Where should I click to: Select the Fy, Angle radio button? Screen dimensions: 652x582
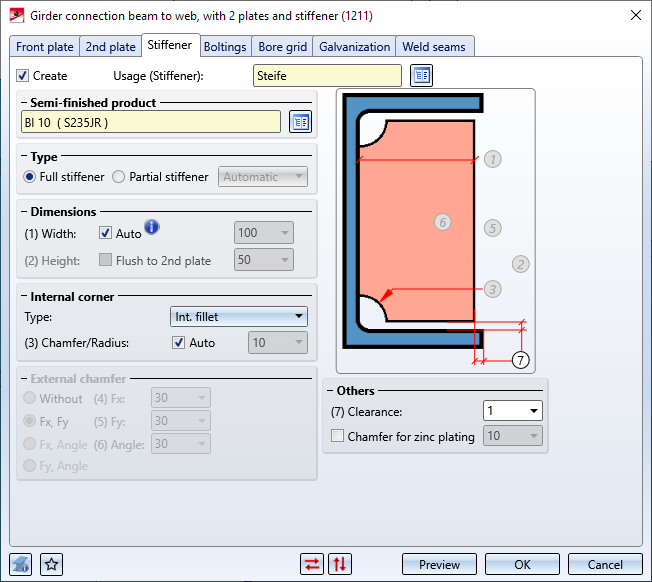pos(30,465)
